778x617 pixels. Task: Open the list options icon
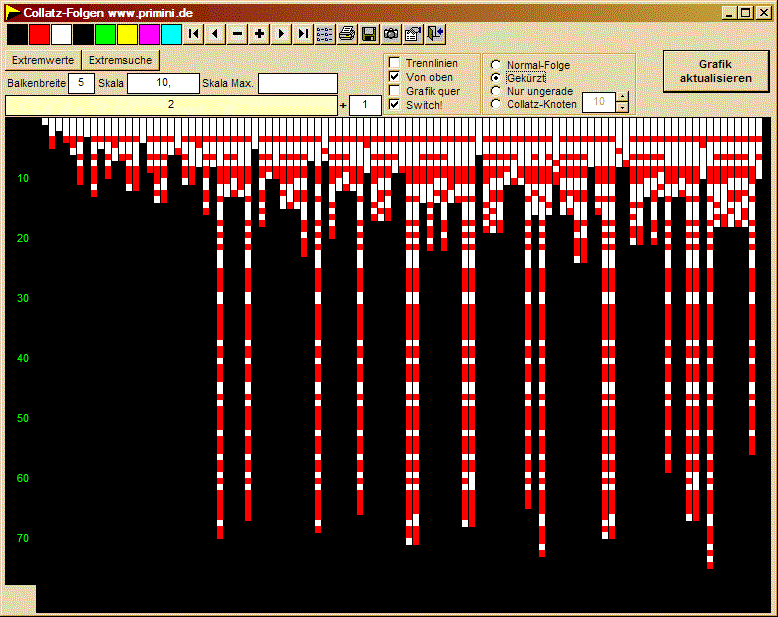coord(324,34)
